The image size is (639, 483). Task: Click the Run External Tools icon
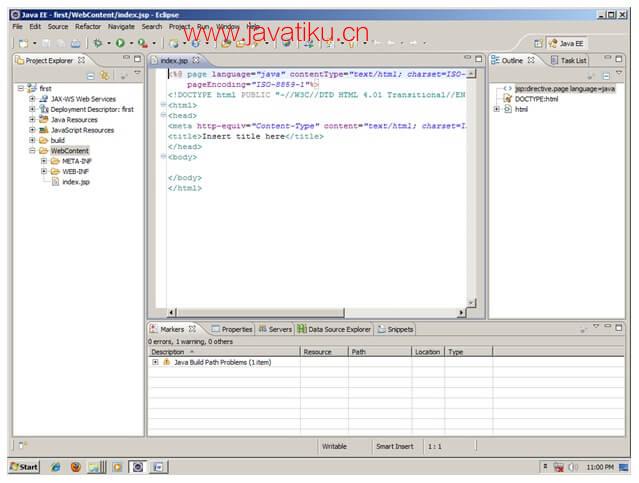pyautogui.click(x=142, y=43)
